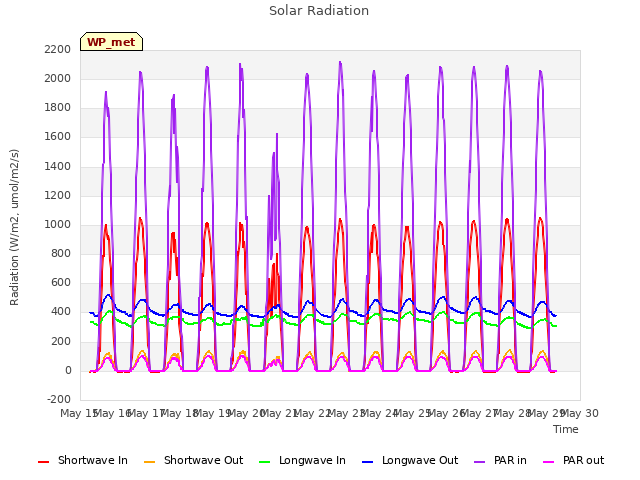
Task: Click the 2000 y-axis tick label
Action: click(58, 78)
